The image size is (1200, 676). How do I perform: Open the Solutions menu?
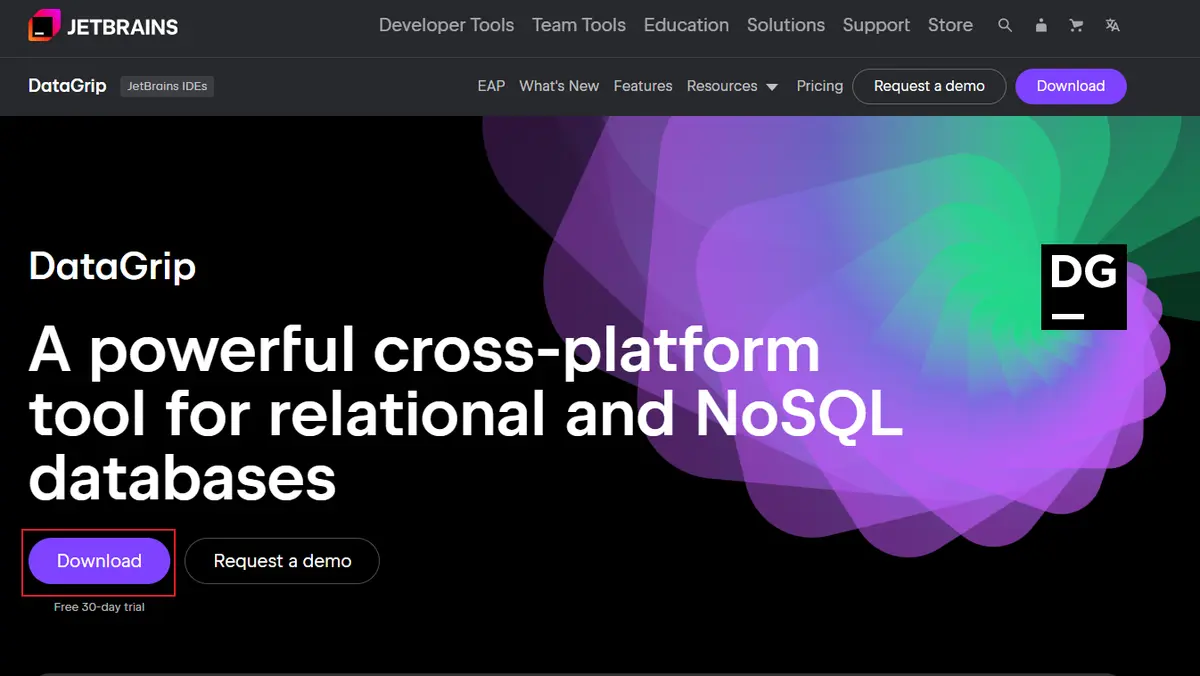pyautogui.click(x=786, y=26)
